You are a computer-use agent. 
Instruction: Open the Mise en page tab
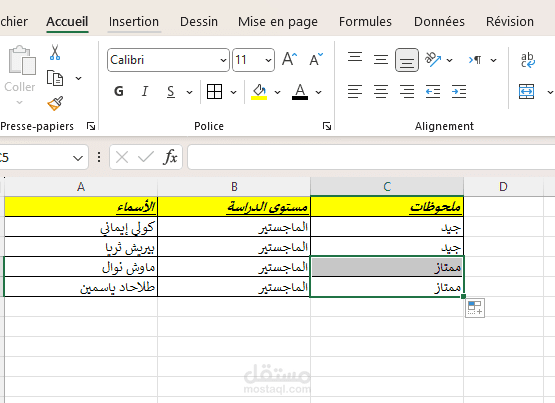(278, 22)
